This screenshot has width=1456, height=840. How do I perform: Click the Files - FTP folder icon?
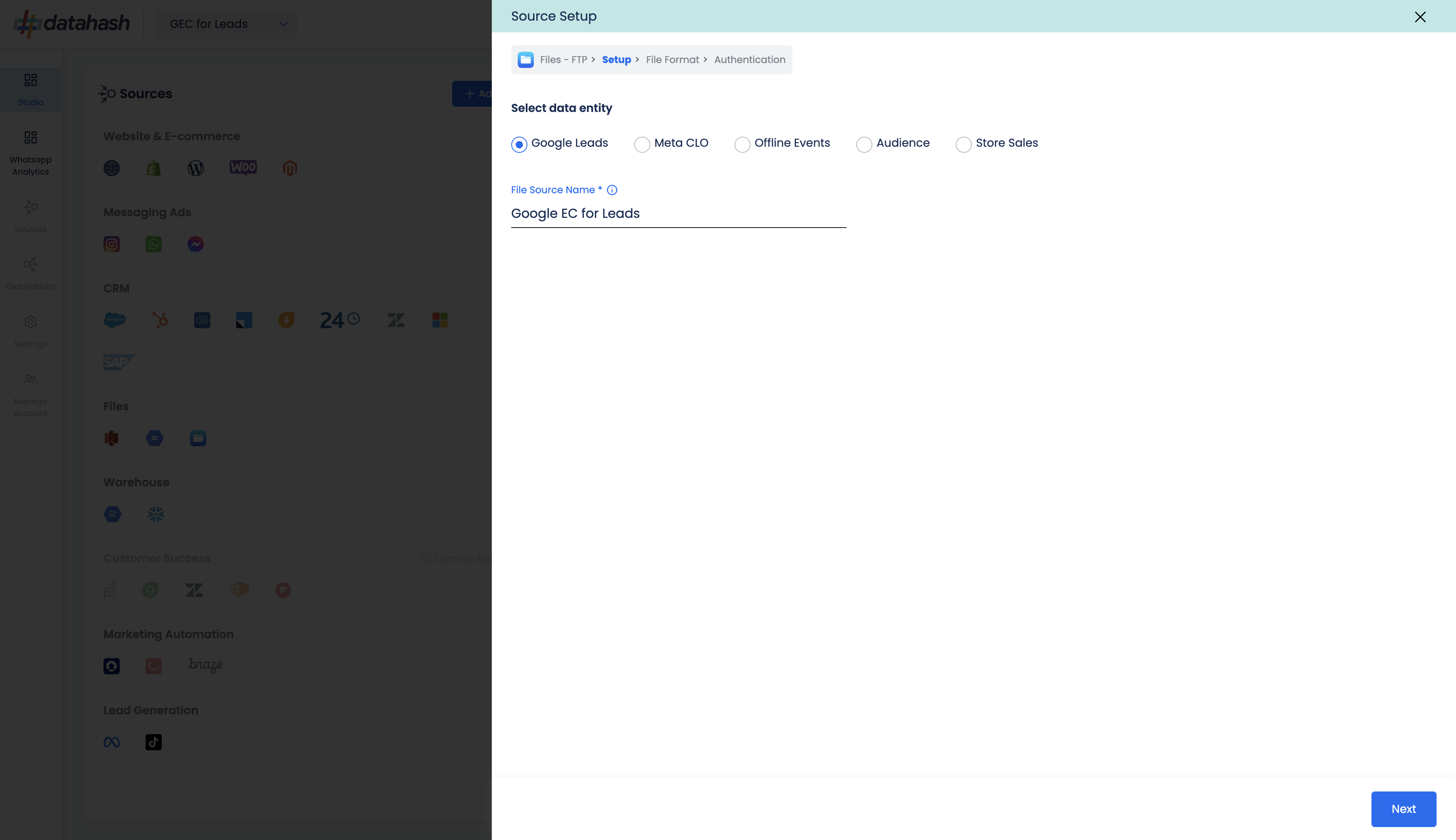point(525,59)
